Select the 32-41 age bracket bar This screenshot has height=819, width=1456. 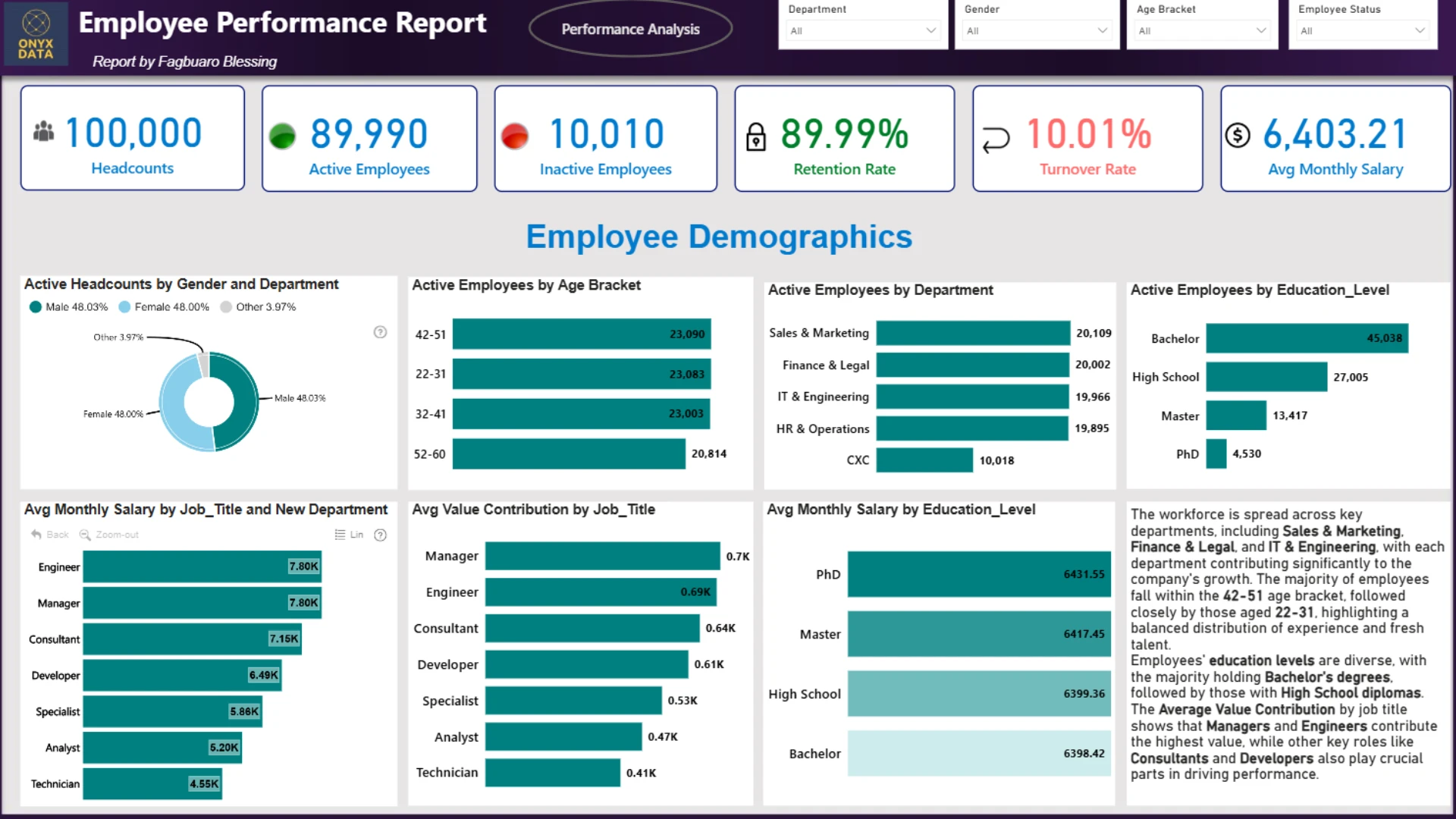[581, 414]
